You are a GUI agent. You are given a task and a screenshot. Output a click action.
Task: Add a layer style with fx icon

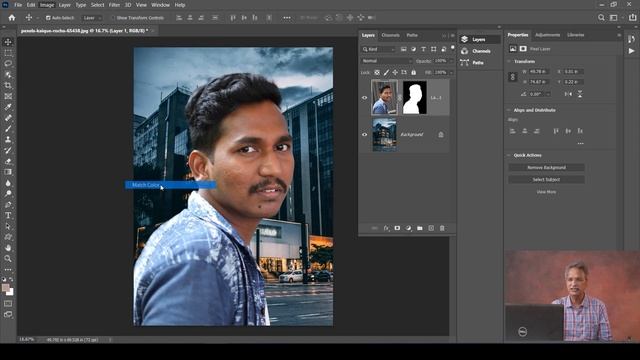coord(386,228)
